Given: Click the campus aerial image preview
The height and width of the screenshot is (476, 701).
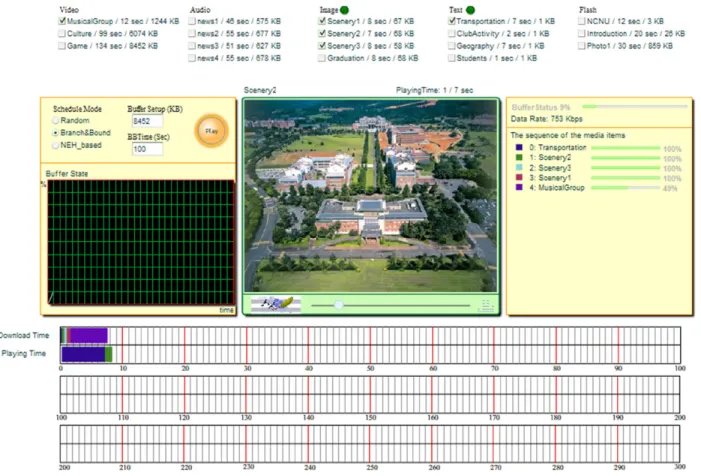Looking at the screenshot, I should (371, 196).
